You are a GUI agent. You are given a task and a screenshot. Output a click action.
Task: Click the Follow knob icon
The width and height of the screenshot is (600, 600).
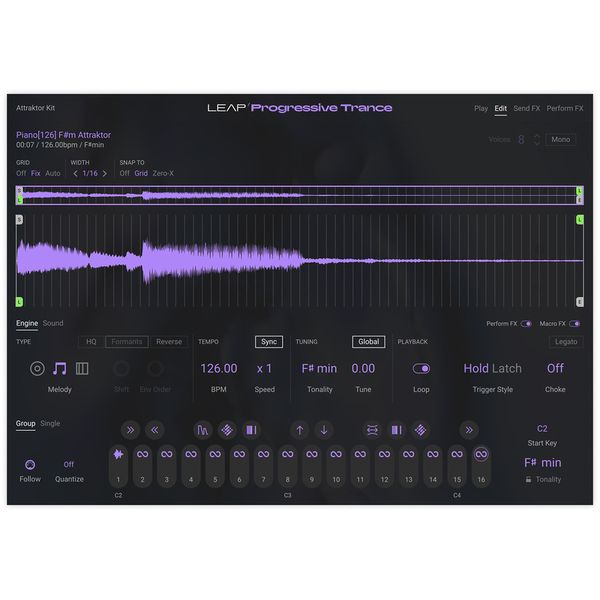point(30,465)
